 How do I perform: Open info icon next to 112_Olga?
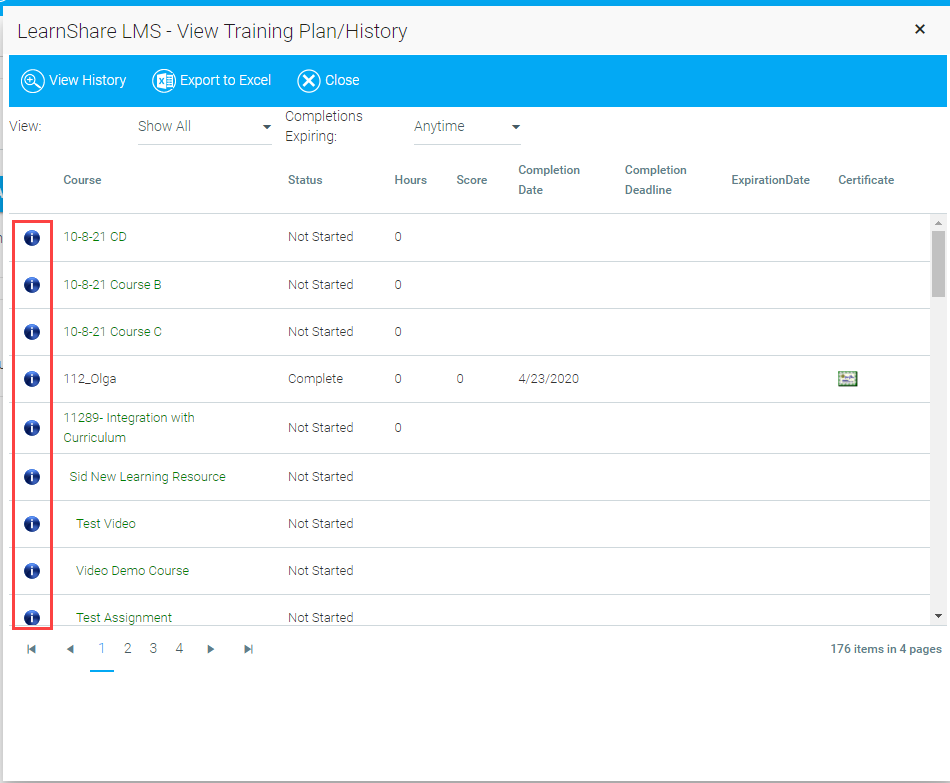[x=32, y=379]
